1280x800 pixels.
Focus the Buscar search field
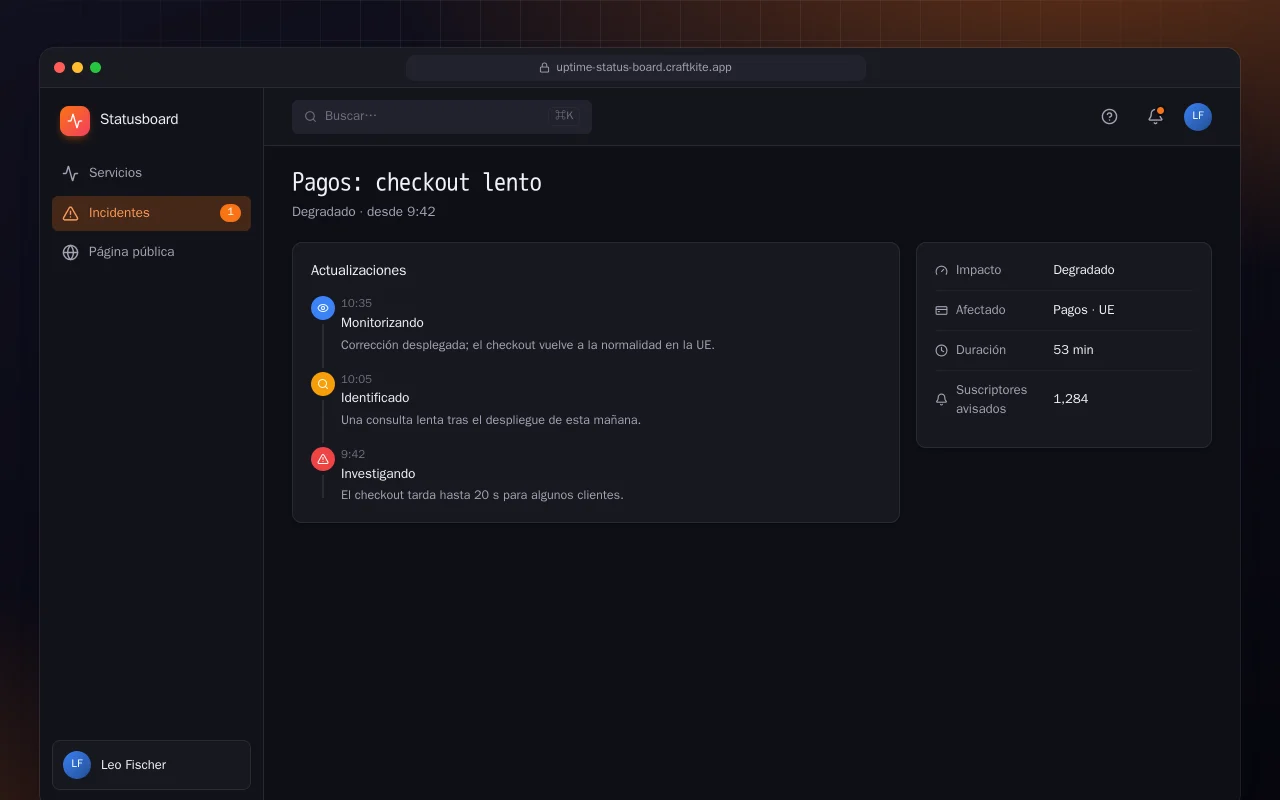point(442,116)
